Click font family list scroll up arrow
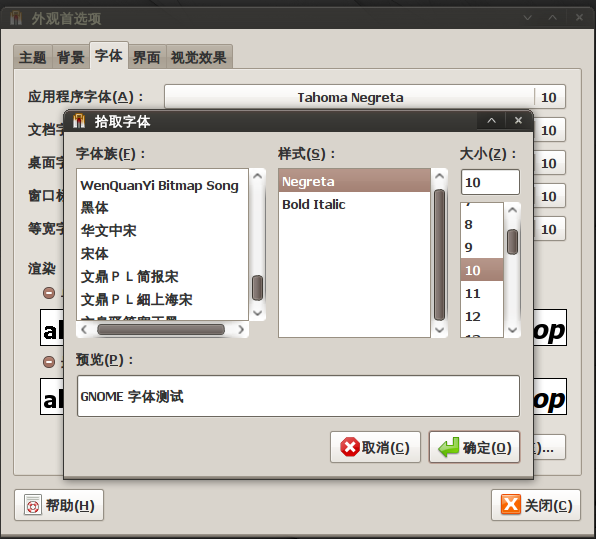This screenshot has width=596, height=539. [x=258, y=176]
